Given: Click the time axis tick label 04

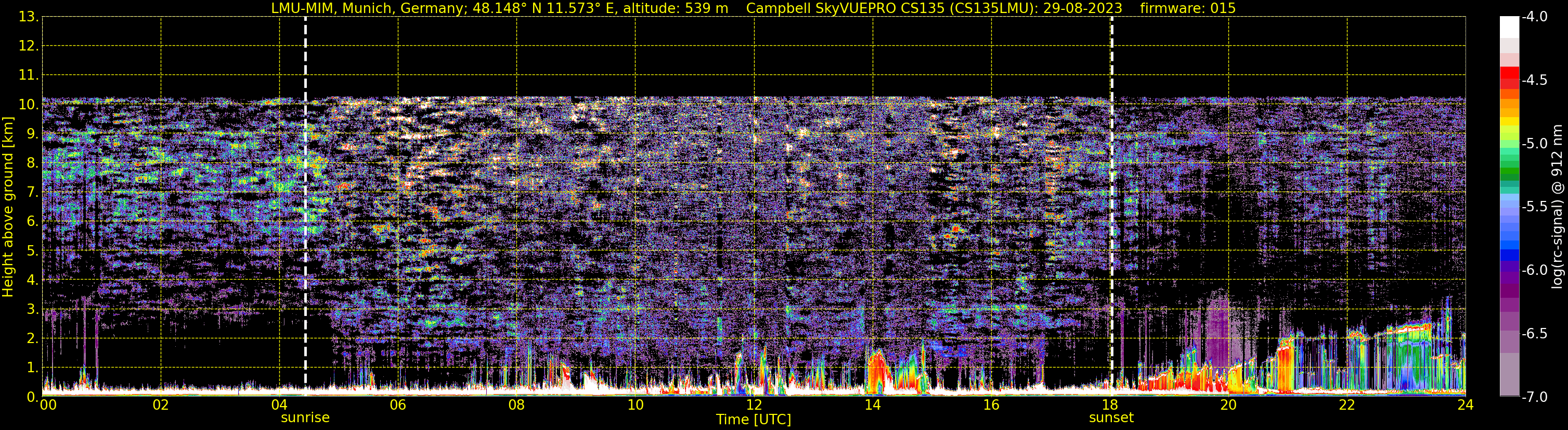Looking at the screenshot, I should pos(279,405).
